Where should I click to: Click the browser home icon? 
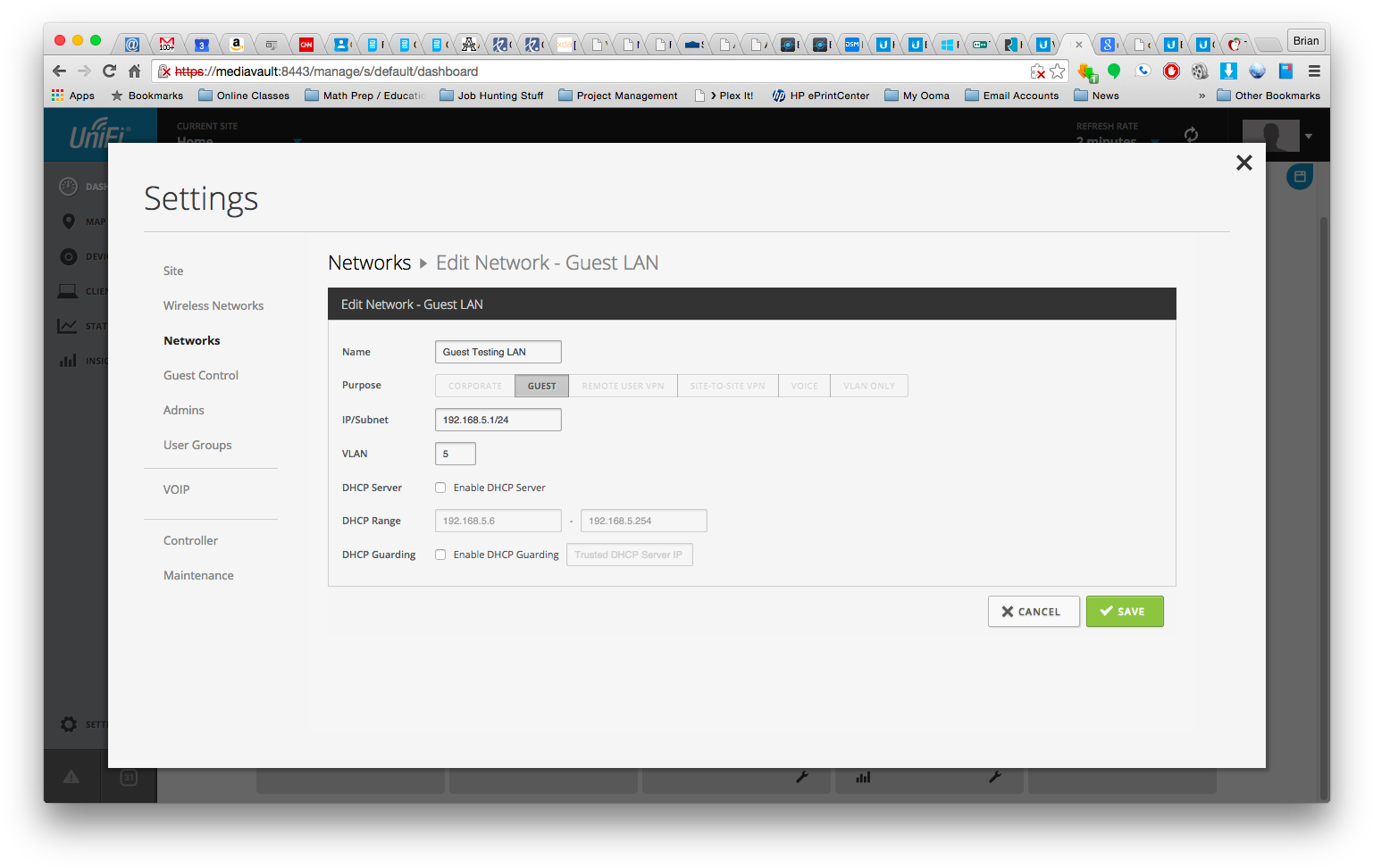point(134,71)
